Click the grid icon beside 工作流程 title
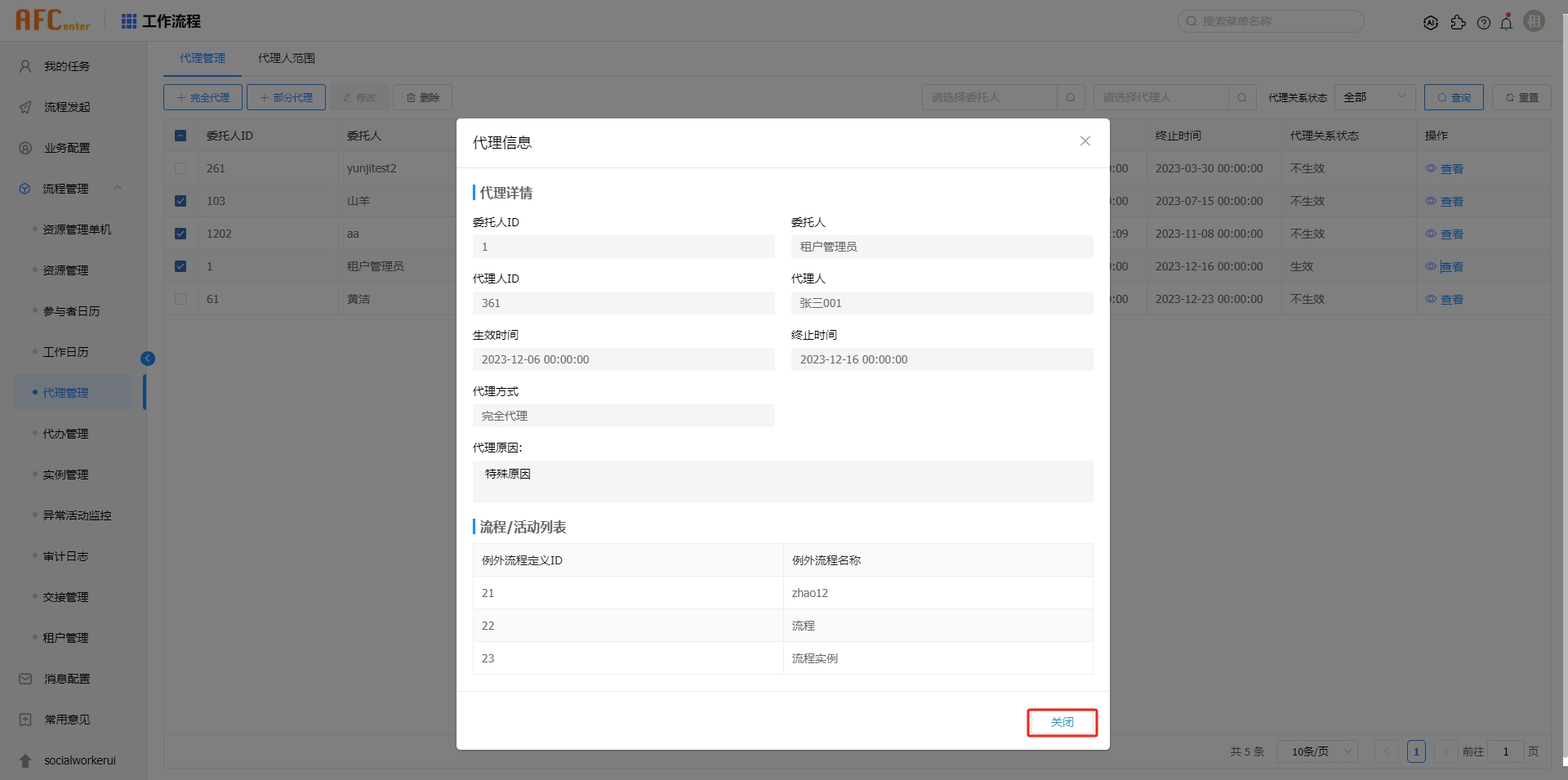Screen dimensions: 1568x780 pos(128,20)
